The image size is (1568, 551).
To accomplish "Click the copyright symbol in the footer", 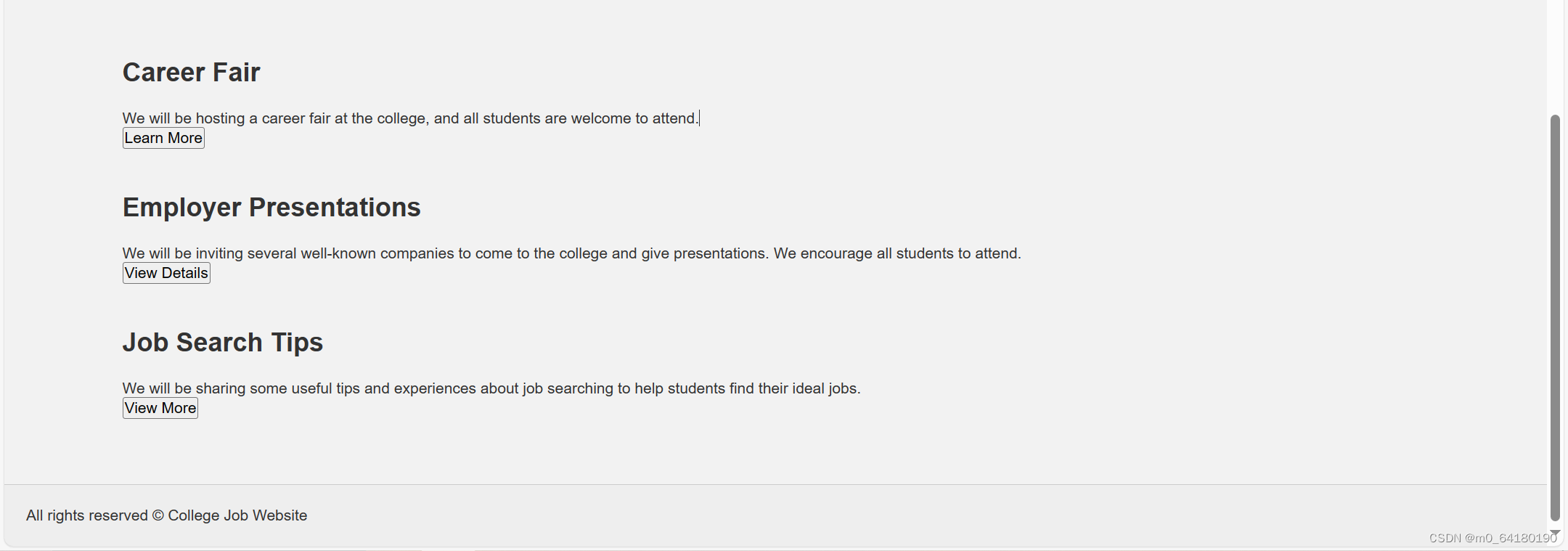I will click(x=158, y=515).
